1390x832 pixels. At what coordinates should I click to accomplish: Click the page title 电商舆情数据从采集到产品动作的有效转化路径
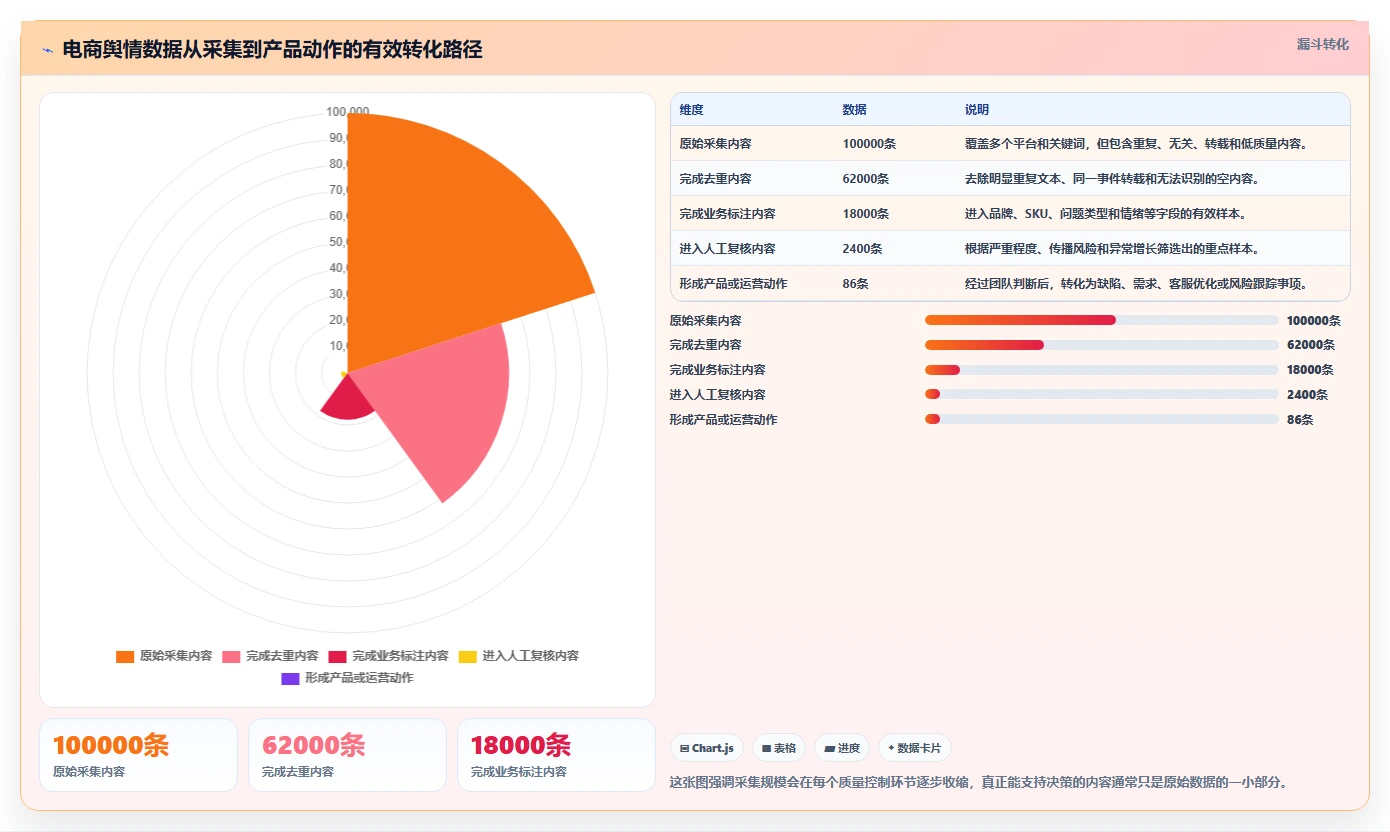click(x=272, y=49)
